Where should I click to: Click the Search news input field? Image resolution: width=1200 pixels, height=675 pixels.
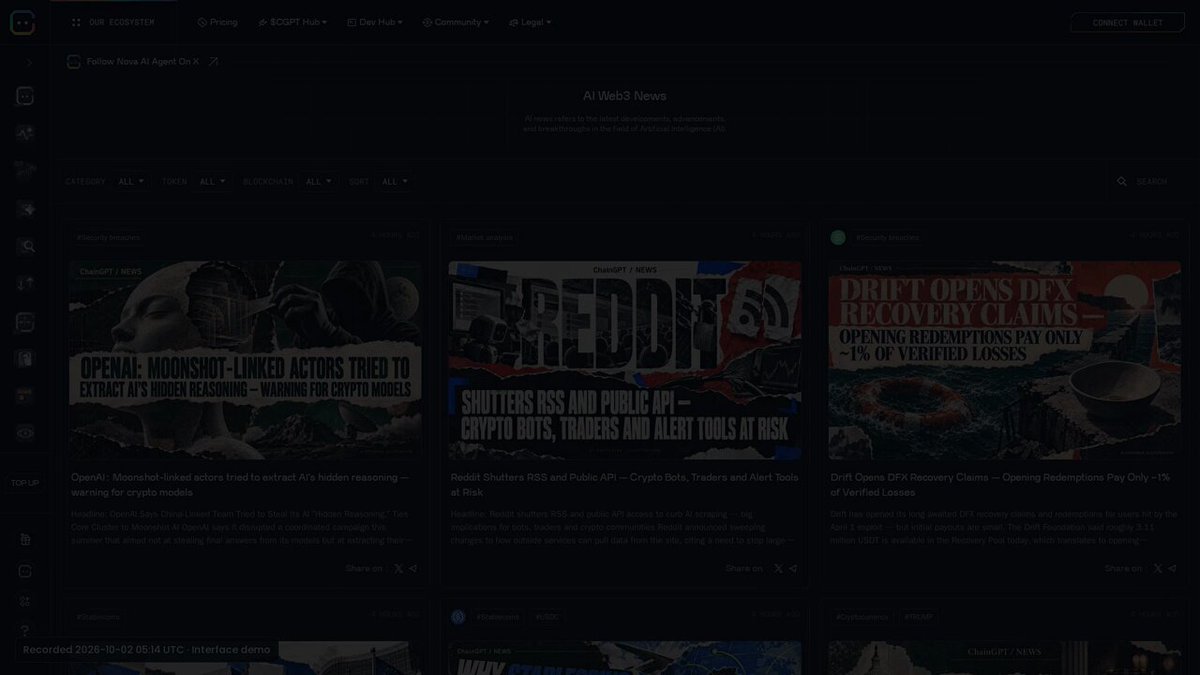point(1150,182)
